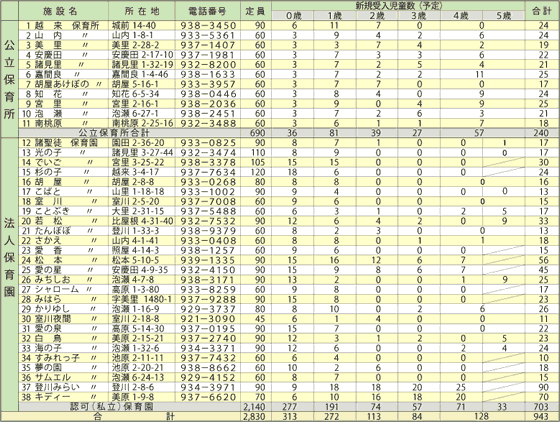Click the 認可(私立)保育園 subtotal label

(111, 406)
